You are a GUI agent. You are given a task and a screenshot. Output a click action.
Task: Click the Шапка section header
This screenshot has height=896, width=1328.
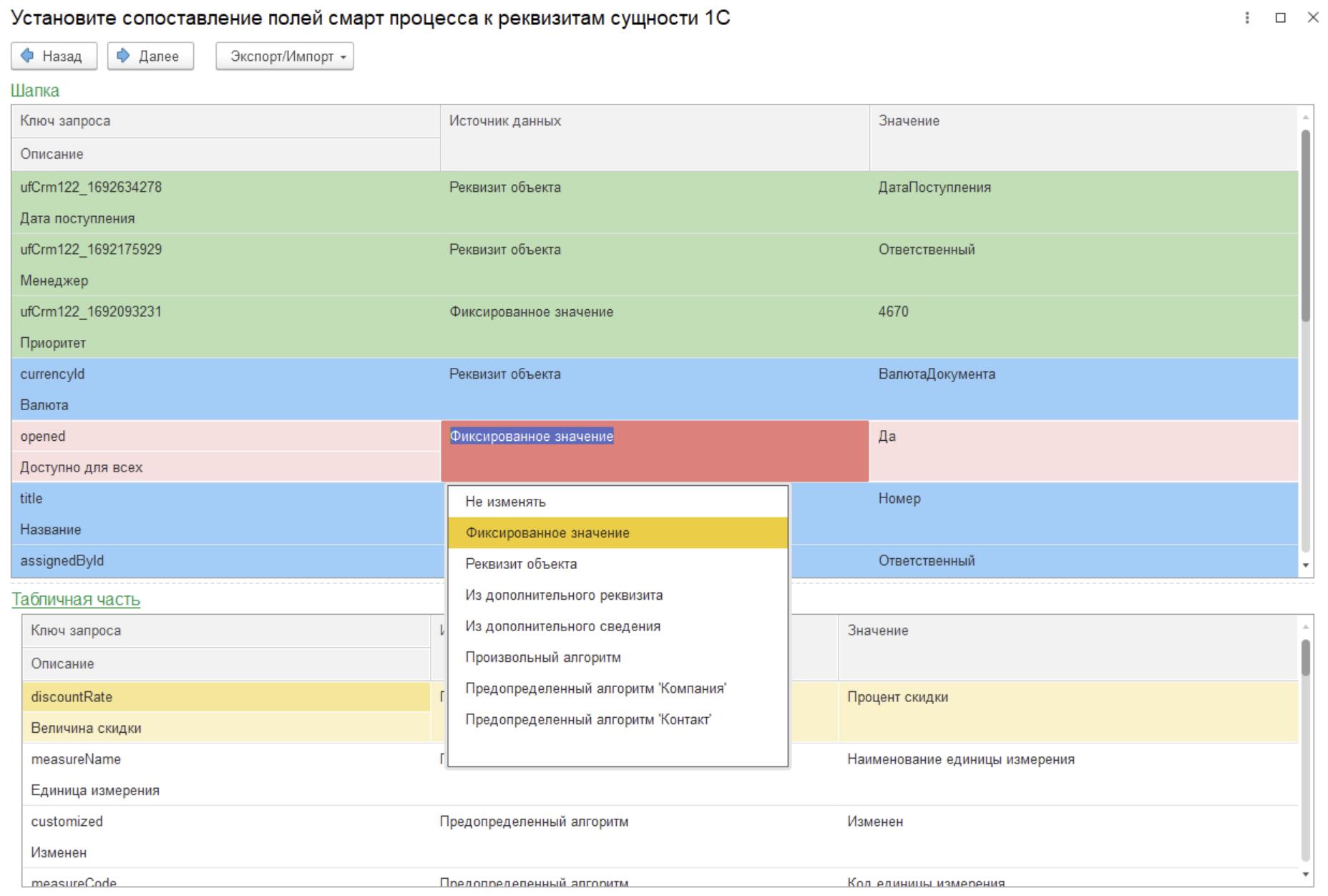point(35,91)
